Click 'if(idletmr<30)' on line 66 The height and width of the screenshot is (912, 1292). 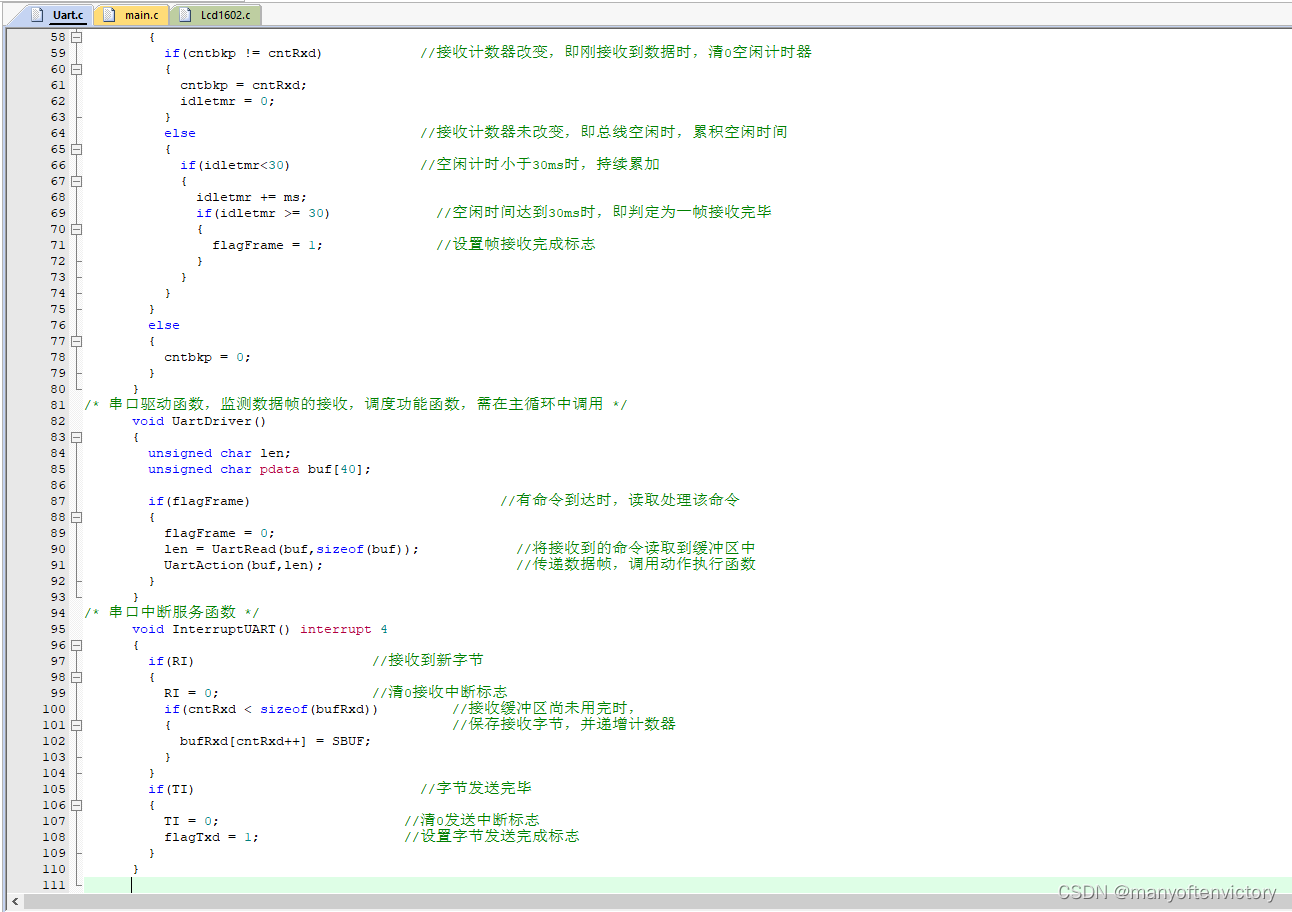[x=235, y=165]
